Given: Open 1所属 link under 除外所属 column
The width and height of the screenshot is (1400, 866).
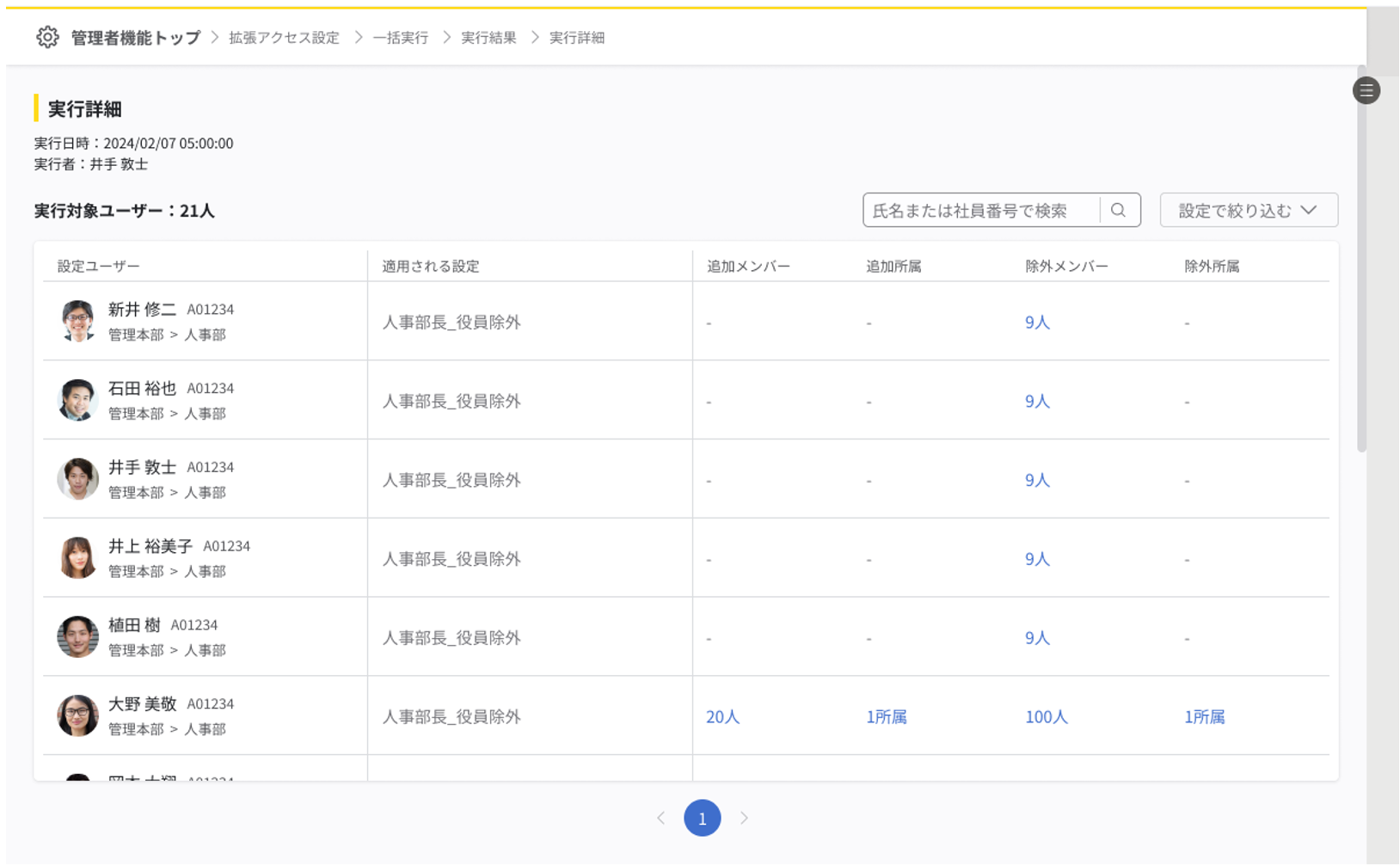Looking at the screenshot, I should coord(1204,716).
